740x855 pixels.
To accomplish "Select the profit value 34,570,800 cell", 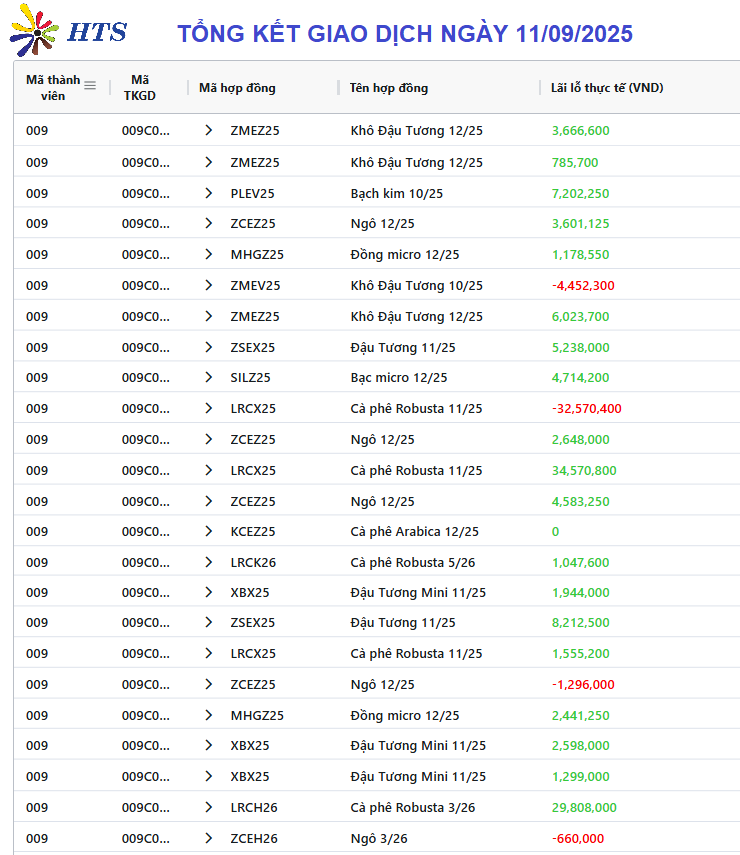I will (584, 471).
